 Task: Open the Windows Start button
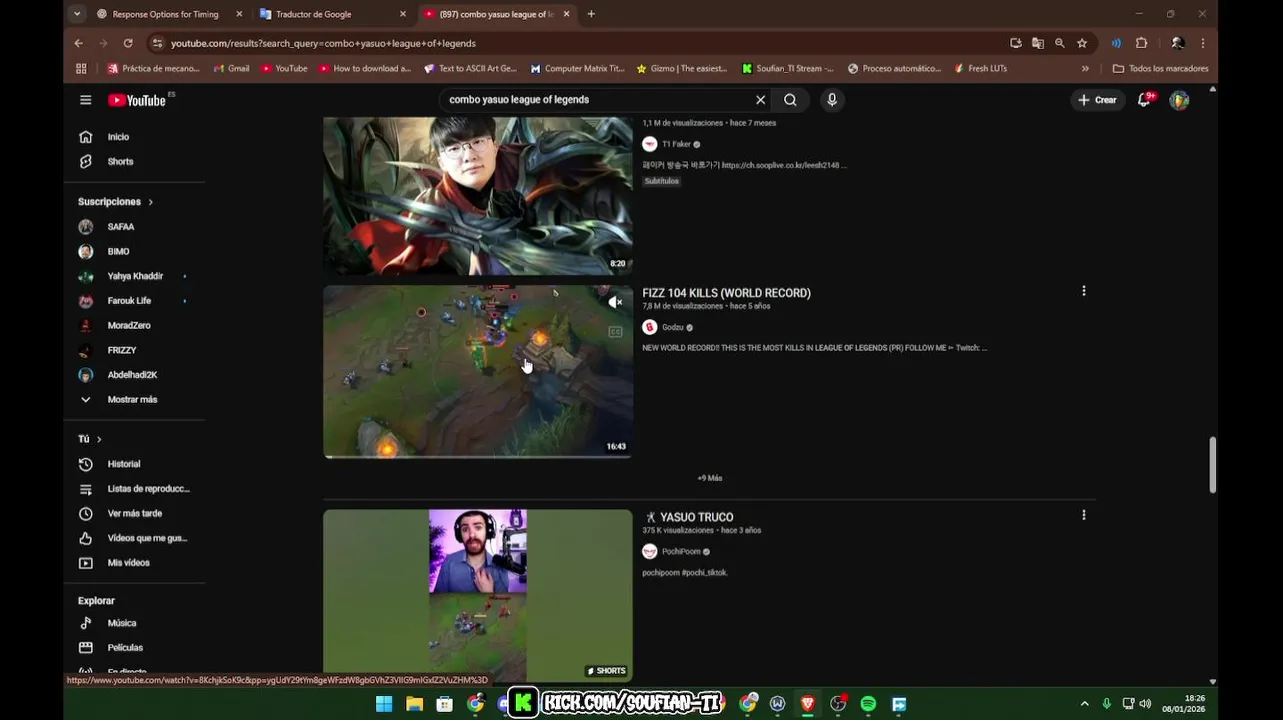(x=384, y=704)
